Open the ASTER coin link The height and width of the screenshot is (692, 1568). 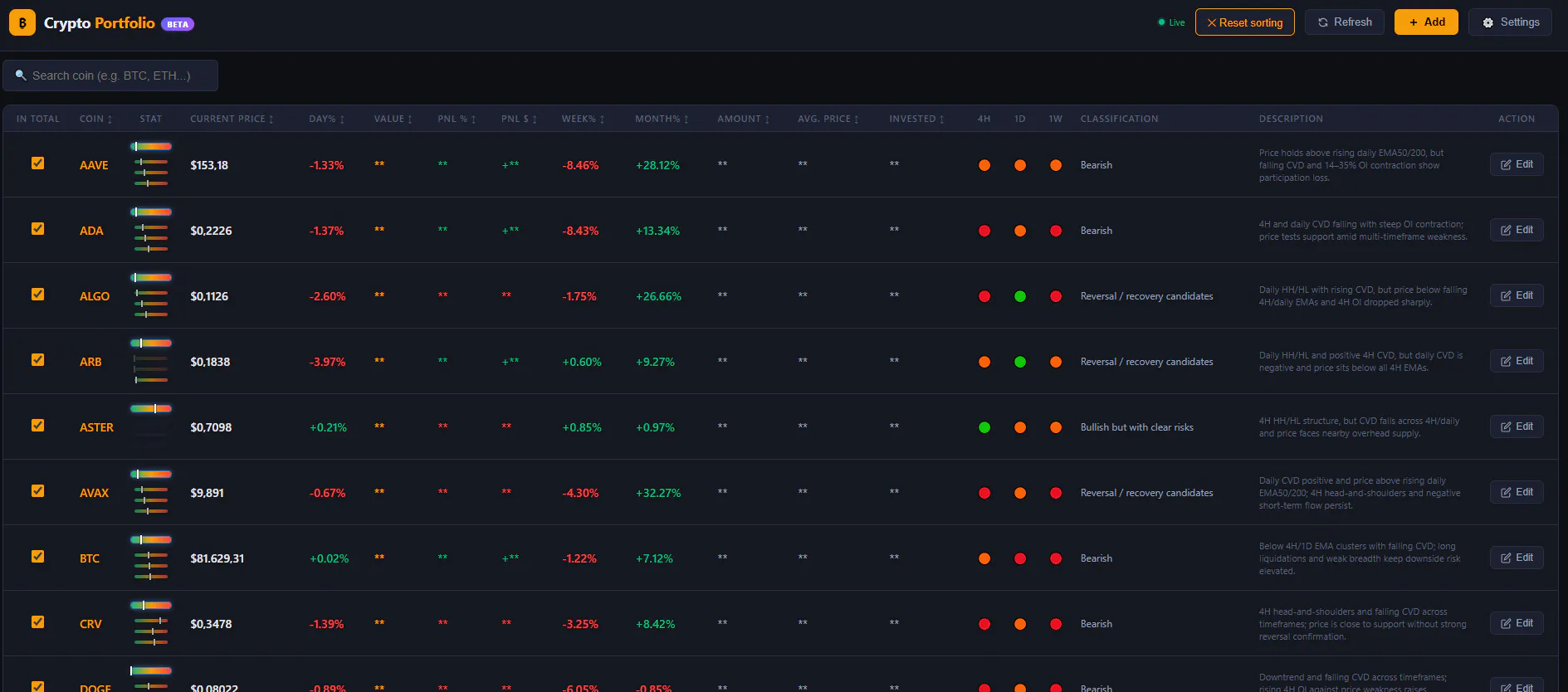point(96,427)
